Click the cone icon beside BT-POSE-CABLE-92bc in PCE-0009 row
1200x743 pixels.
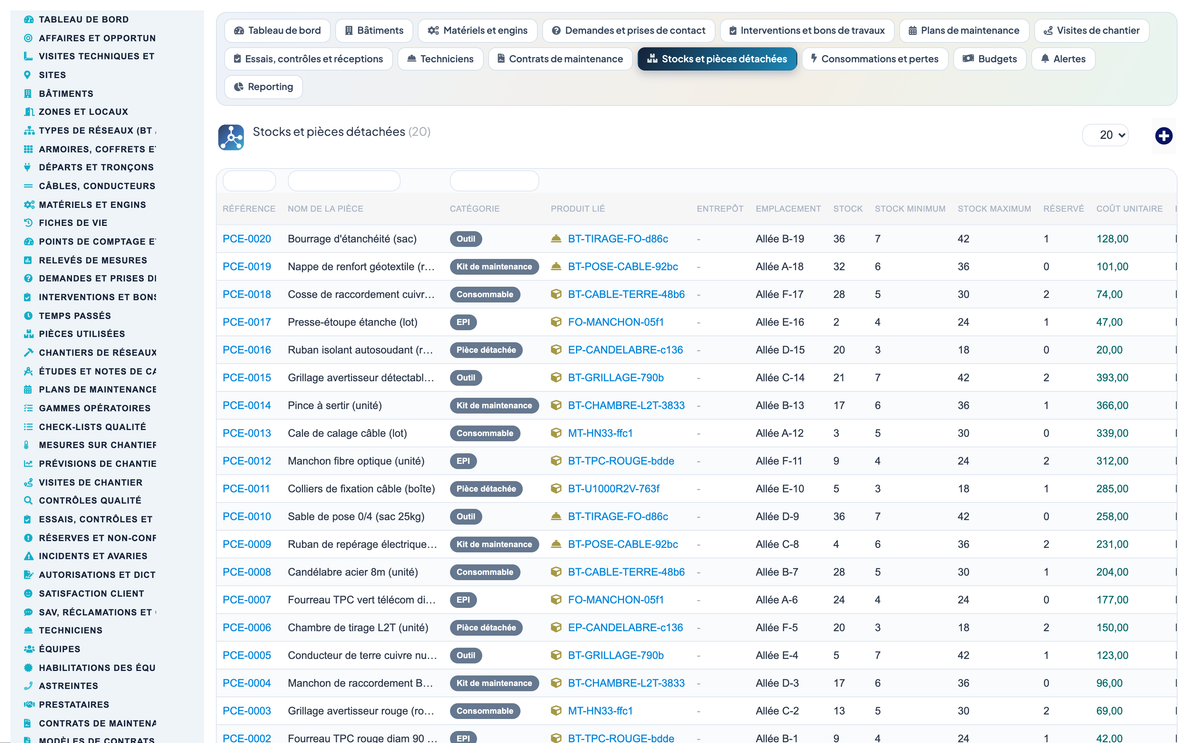(x=557, y=544)
